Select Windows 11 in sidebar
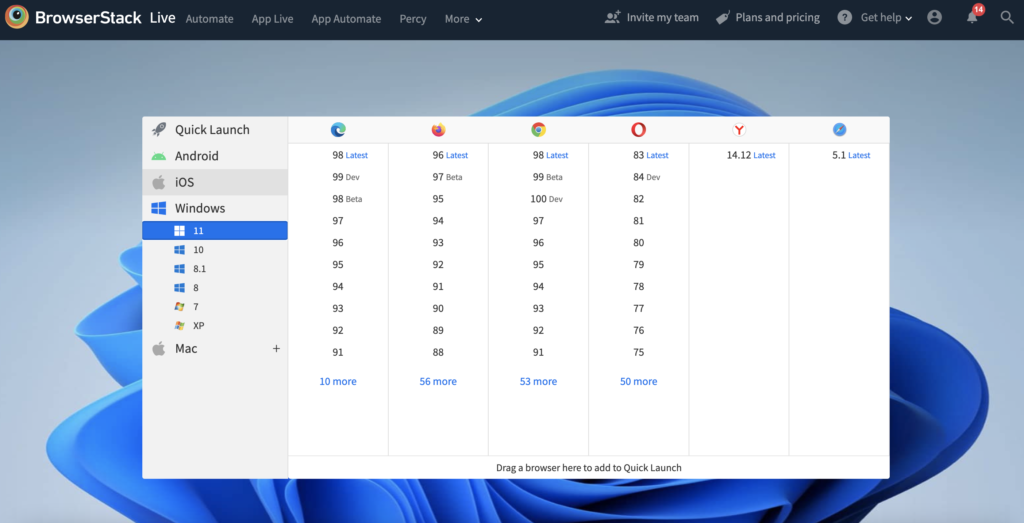 [215, 230]
